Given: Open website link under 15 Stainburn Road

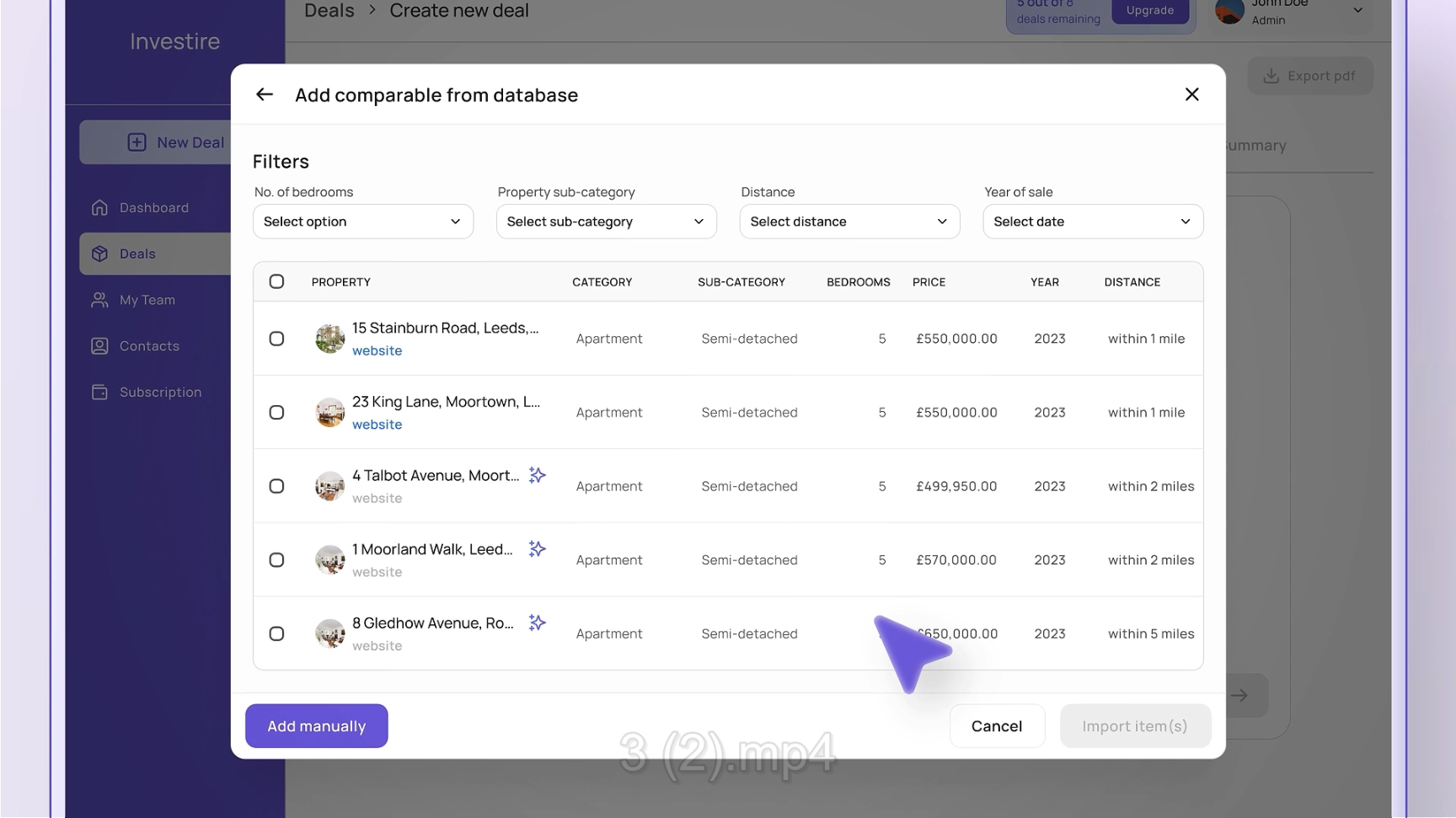Looking at the screenshot, I should [377, 351].
